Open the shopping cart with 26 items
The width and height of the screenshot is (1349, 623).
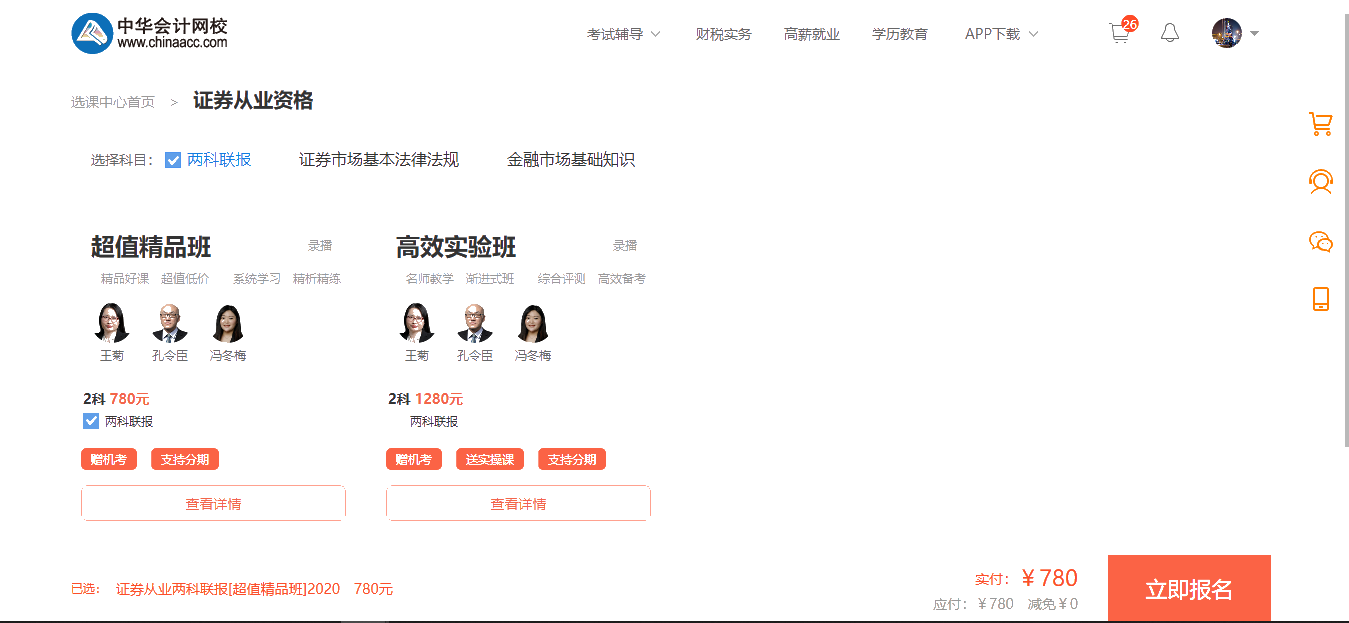pyautogui.click(x=1119, y=33)
